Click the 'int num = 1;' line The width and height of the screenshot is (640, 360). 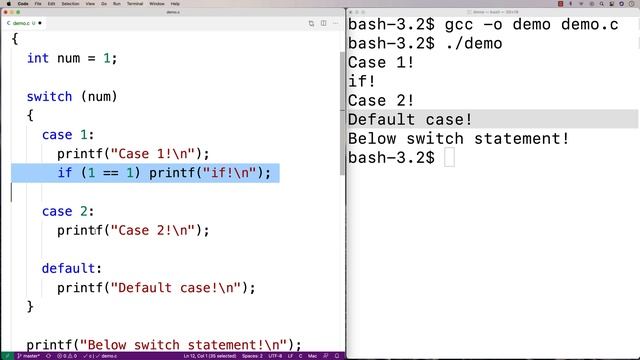coord(72,58)
